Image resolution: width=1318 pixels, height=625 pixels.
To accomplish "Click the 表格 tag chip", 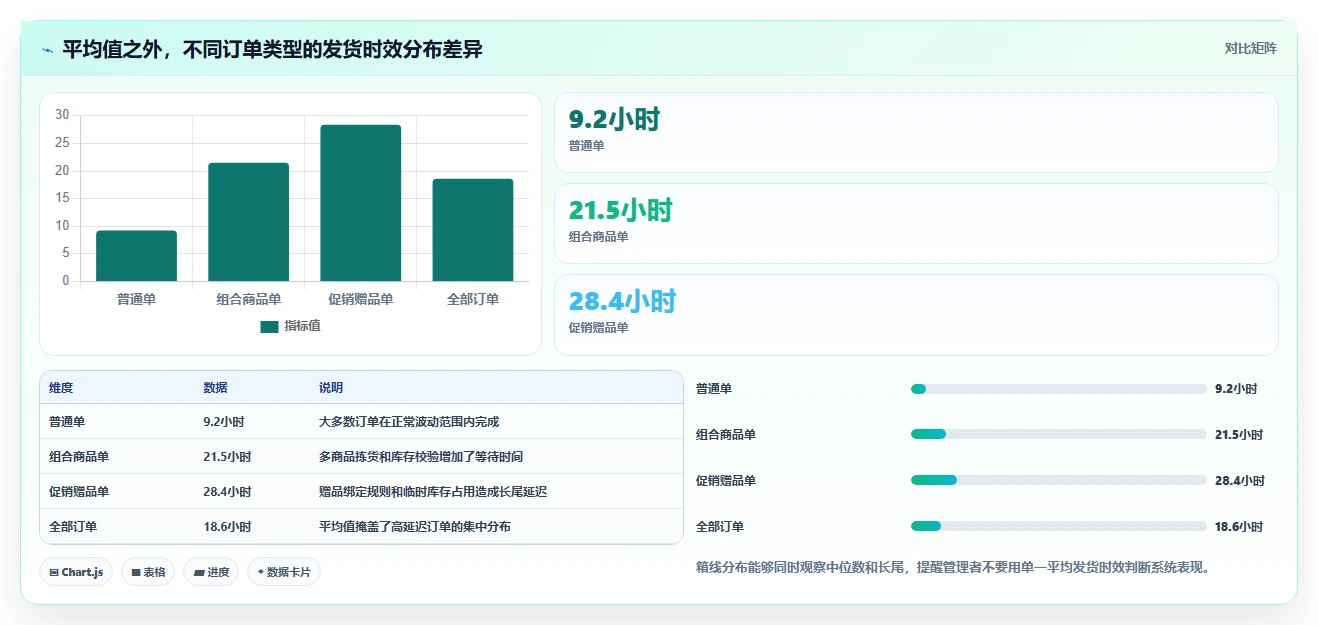I will pos(149,572).
